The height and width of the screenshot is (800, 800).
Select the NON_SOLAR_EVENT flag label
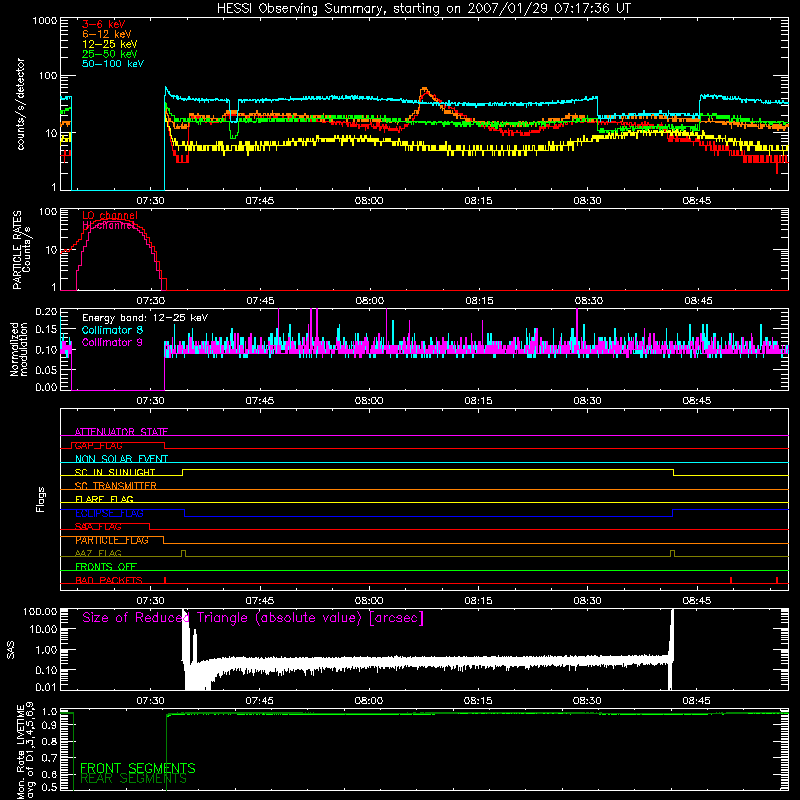tap(121, 459)
